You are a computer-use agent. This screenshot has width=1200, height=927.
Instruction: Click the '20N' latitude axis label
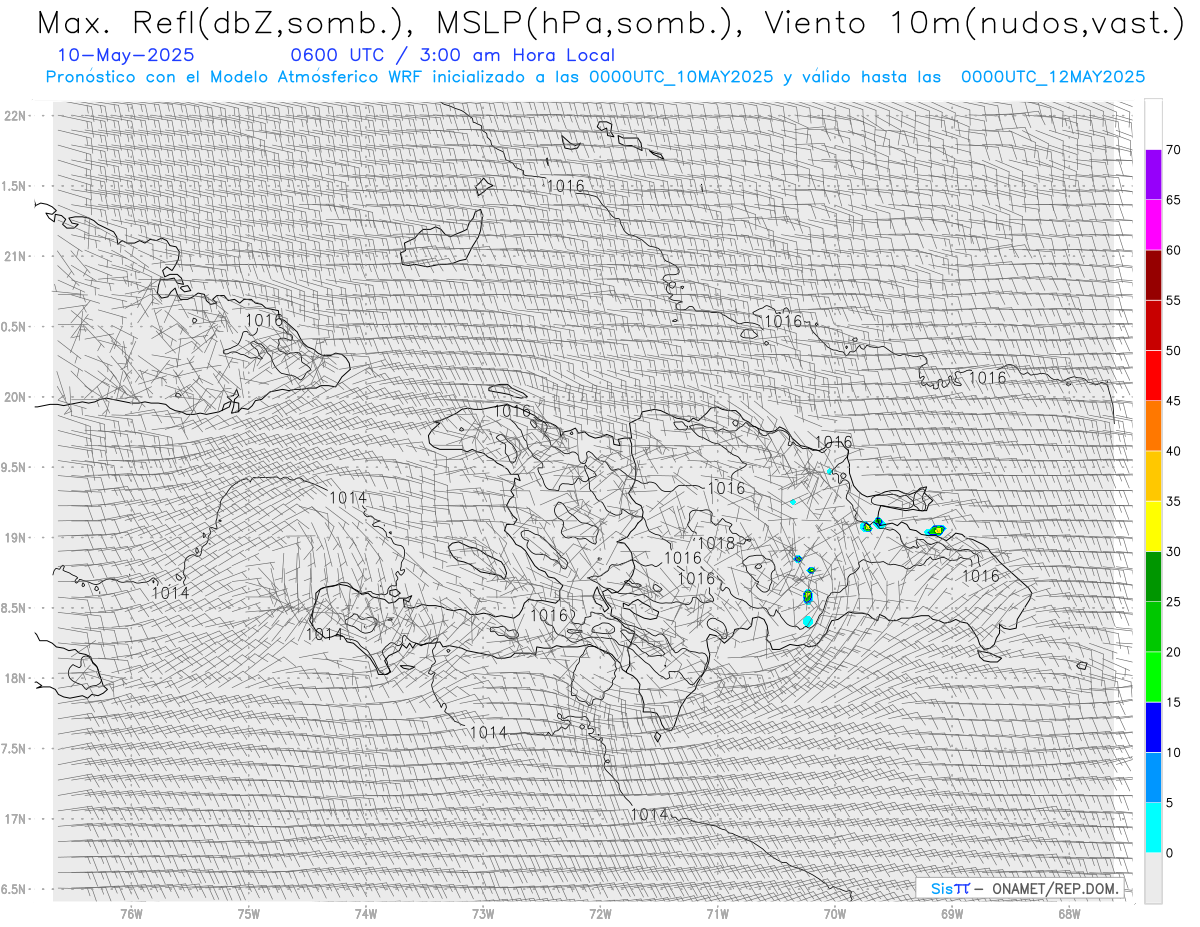(15, 397)
